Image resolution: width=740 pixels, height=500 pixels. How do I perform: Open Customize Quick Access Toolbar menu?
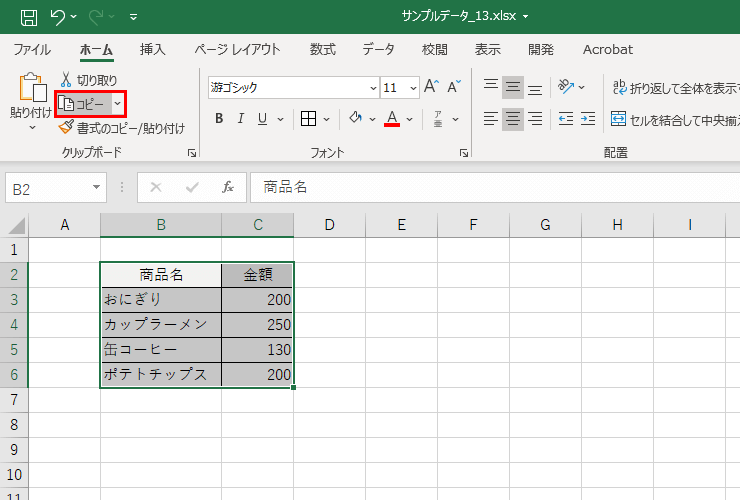[134, 17]
